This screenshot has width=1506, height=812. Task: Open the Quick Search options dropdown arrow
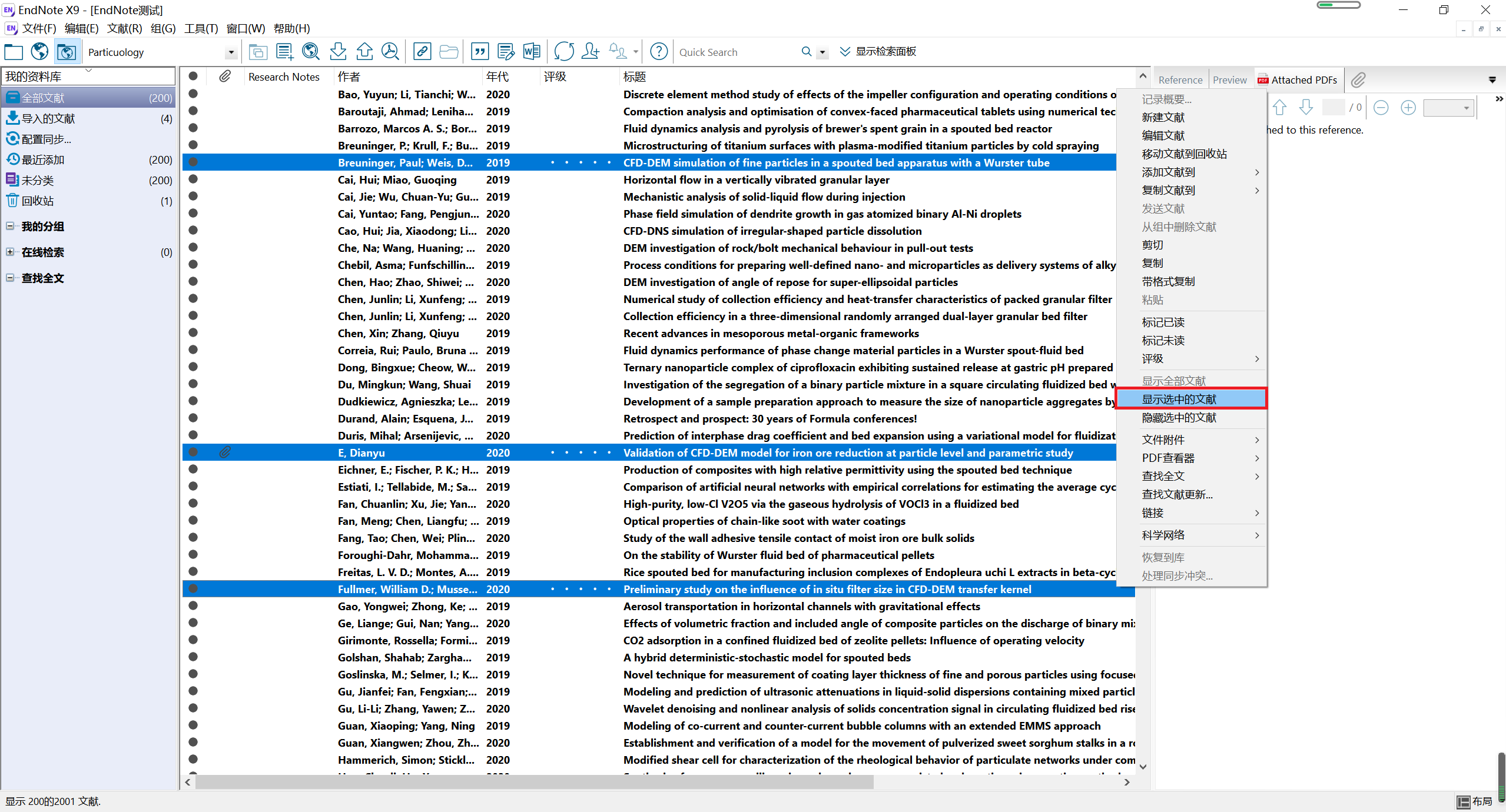(x=822, y=52)
